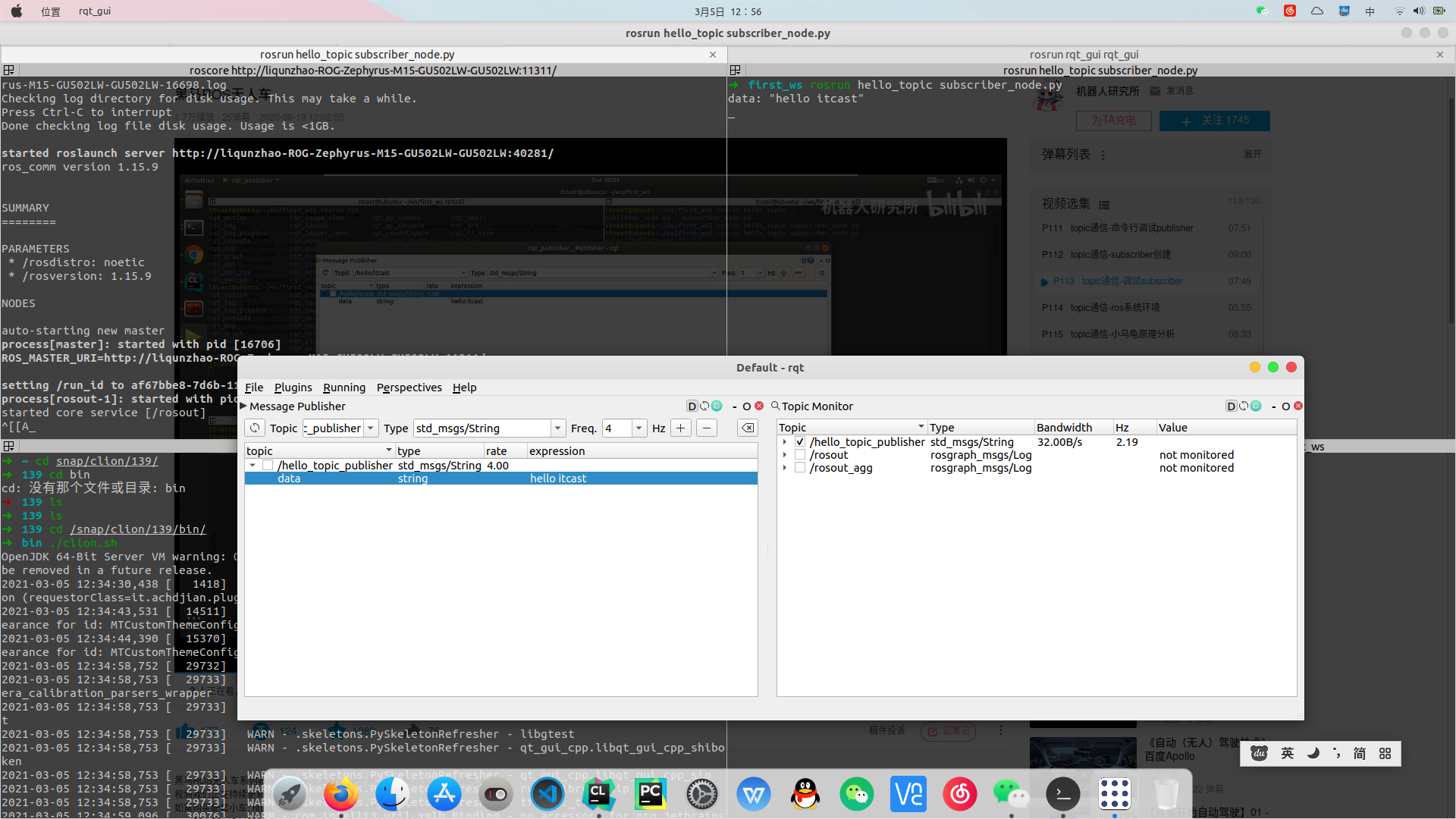Enable monitoring for /rosout topic
This screenshot has height=819, width=1456.
coord(800,455)
